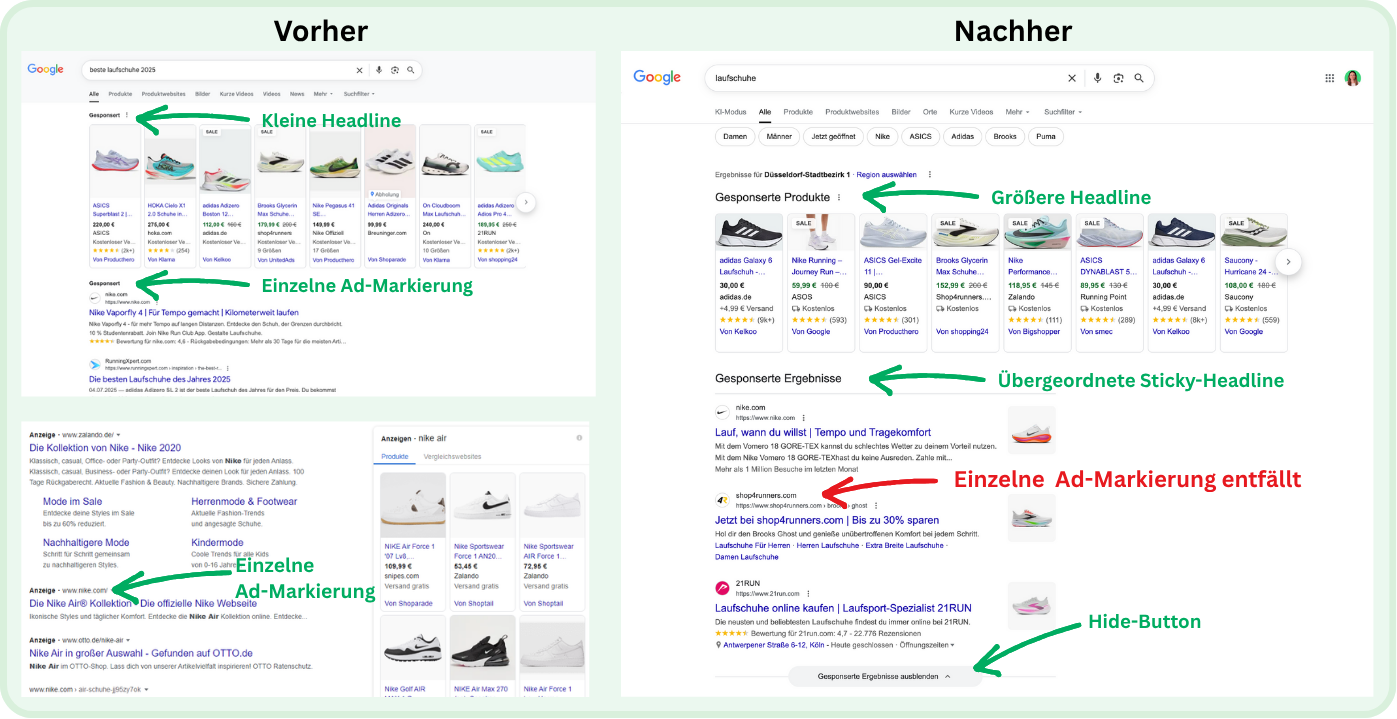Toggle the Damen filter chip

pos(736,136)
